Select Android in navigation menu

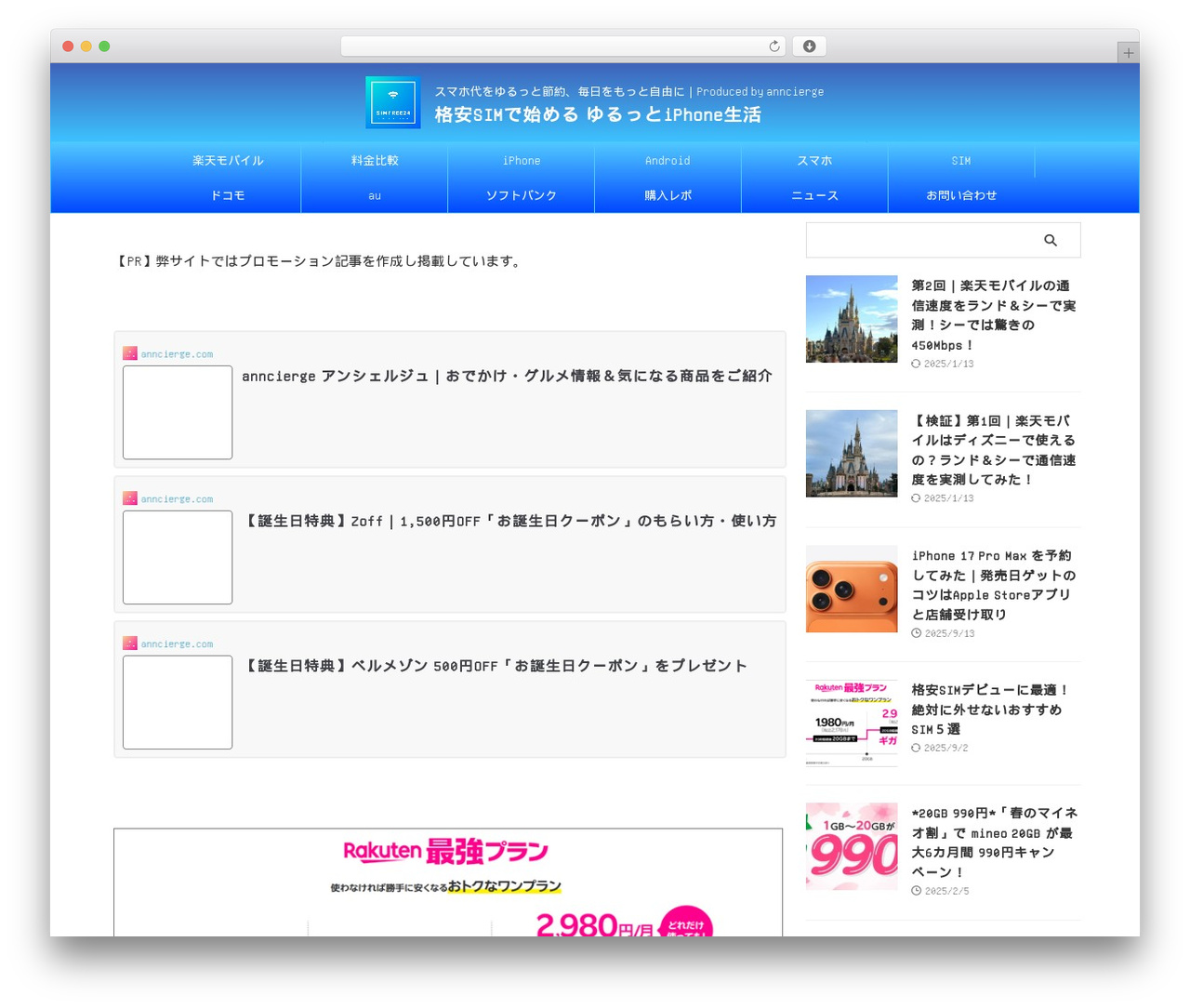668,161
